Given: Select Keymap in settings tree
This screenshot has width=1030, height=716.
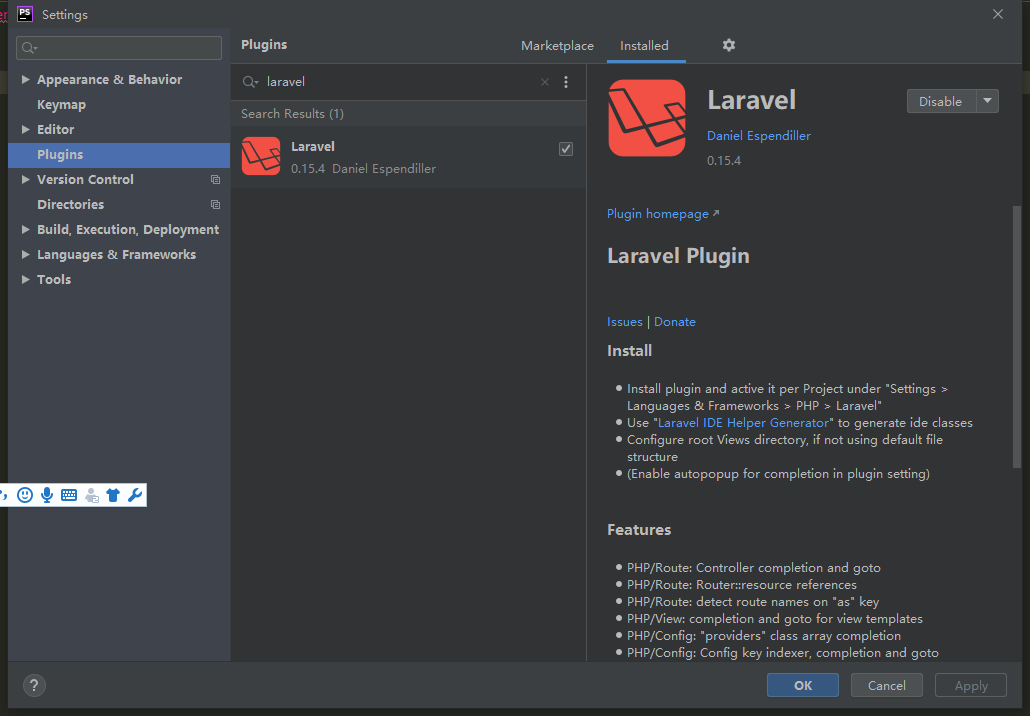Looking at the screenshot, I should point(119,104).
